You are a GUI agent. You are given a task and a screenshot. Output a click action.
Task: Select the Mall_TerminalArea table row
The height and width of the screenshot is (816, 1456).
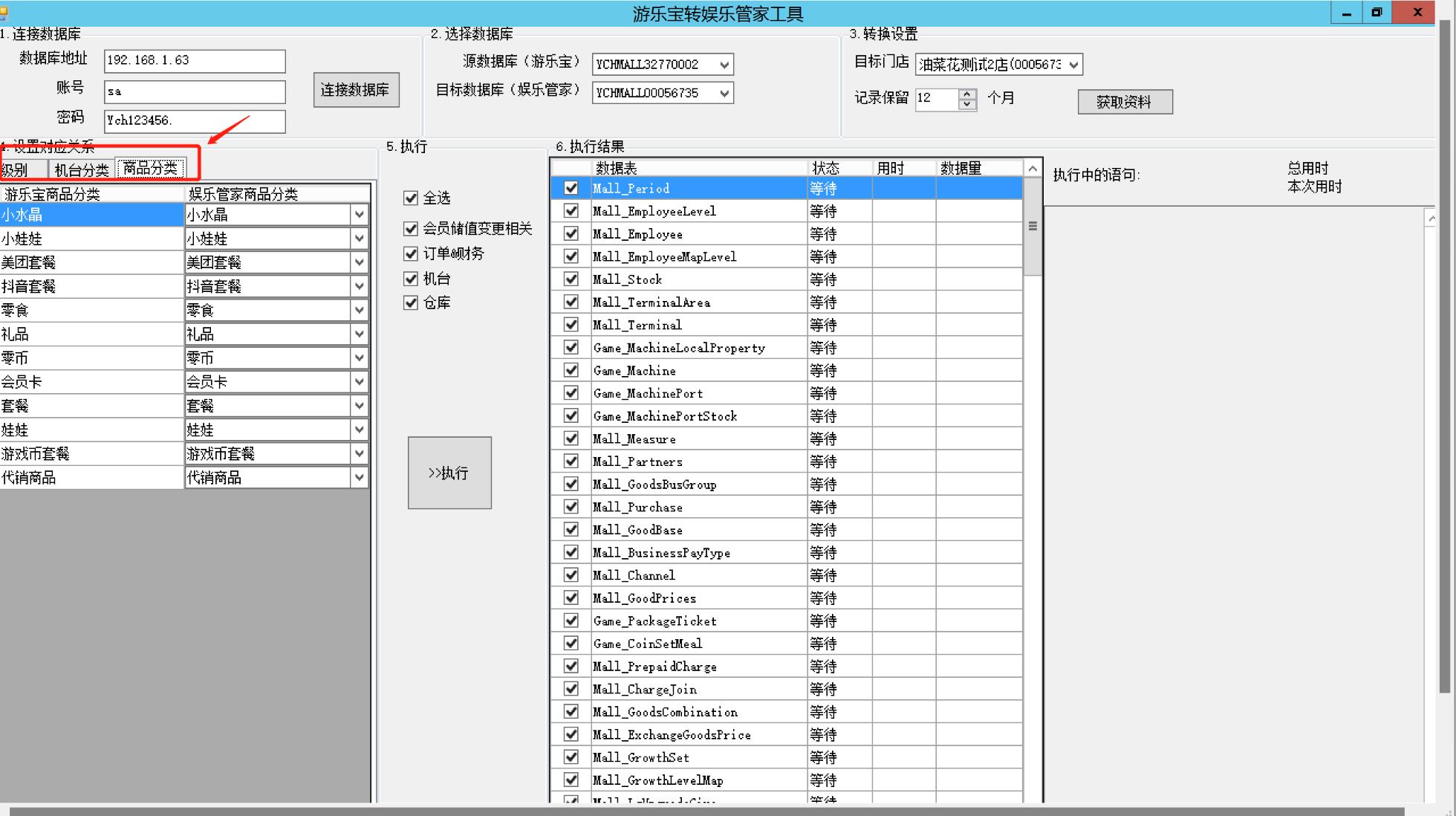point(787,302)
